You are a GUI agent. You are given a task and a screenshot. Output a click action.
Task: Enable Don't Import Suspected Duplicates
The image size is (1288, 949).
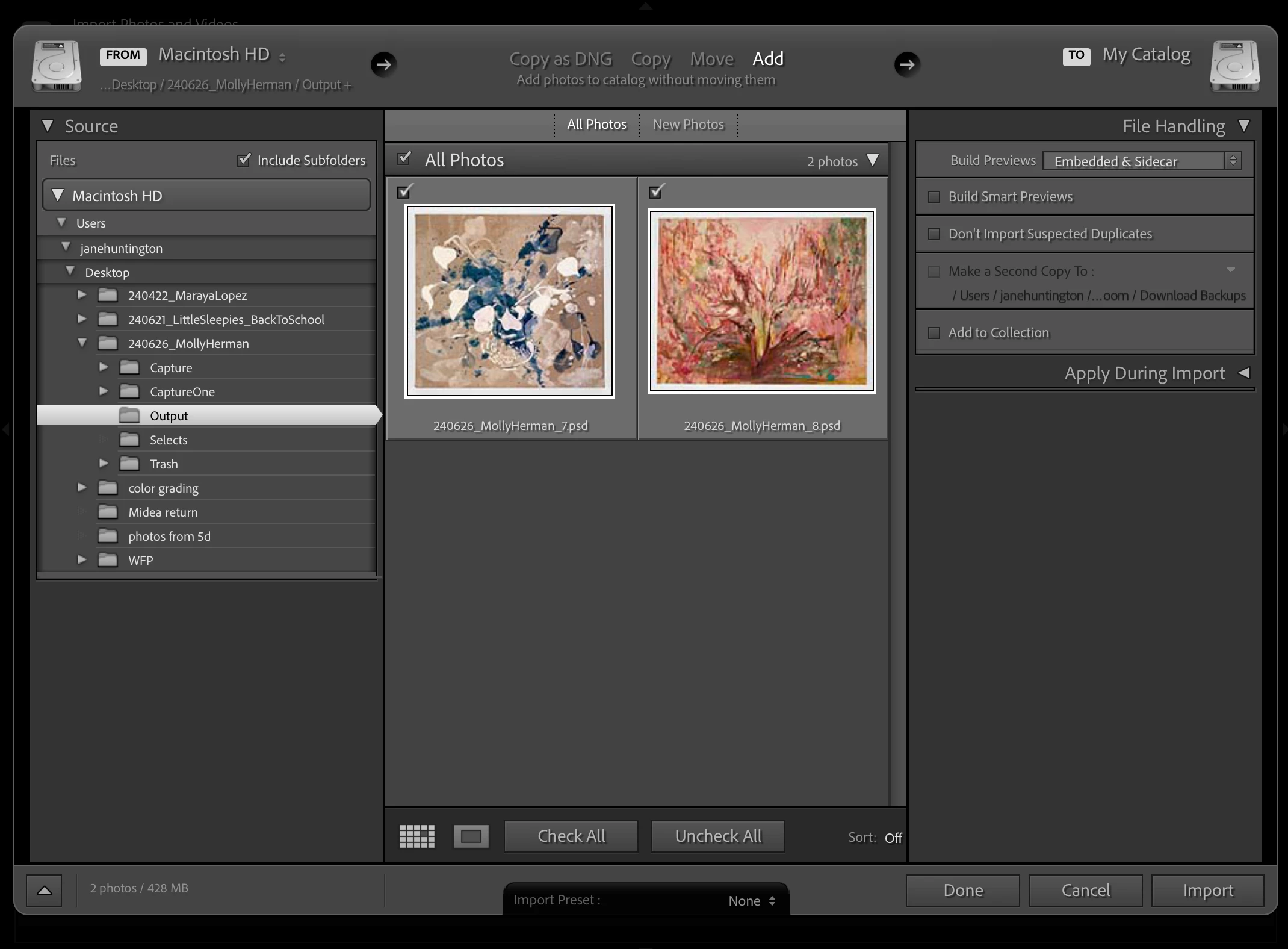(x=934, y=234)
